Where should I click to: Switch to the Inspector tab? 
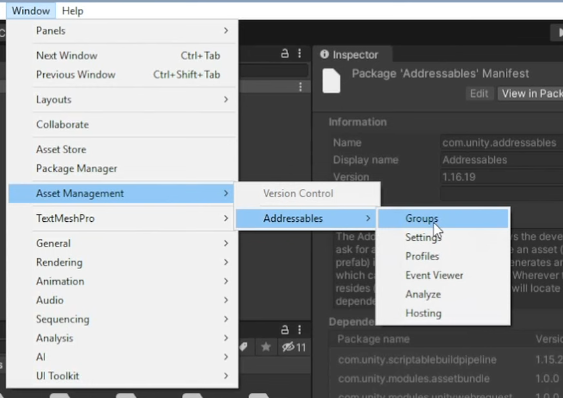352,55
